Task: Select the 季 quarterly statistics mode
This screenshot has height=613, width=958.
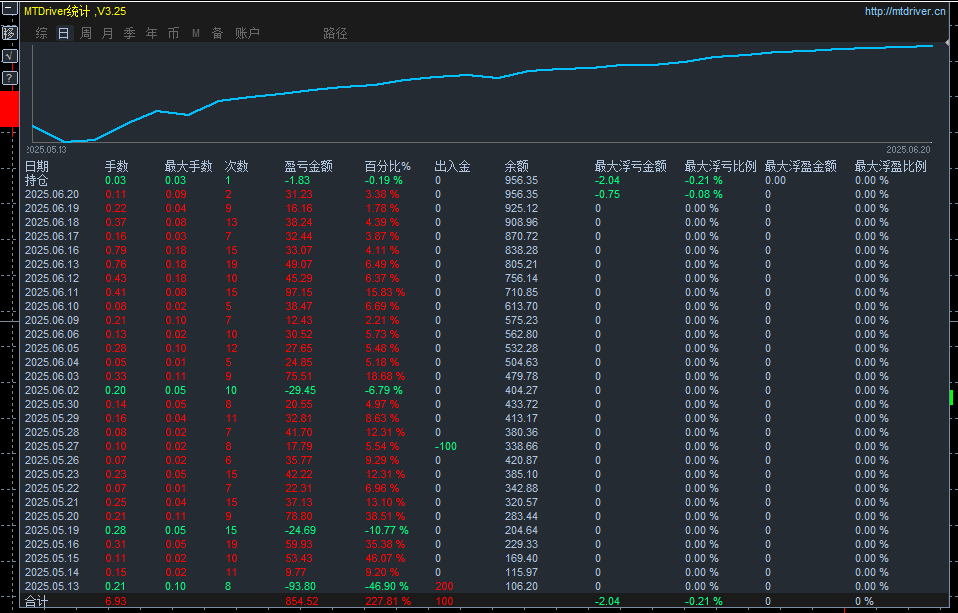Action: (x=128, y=32)
